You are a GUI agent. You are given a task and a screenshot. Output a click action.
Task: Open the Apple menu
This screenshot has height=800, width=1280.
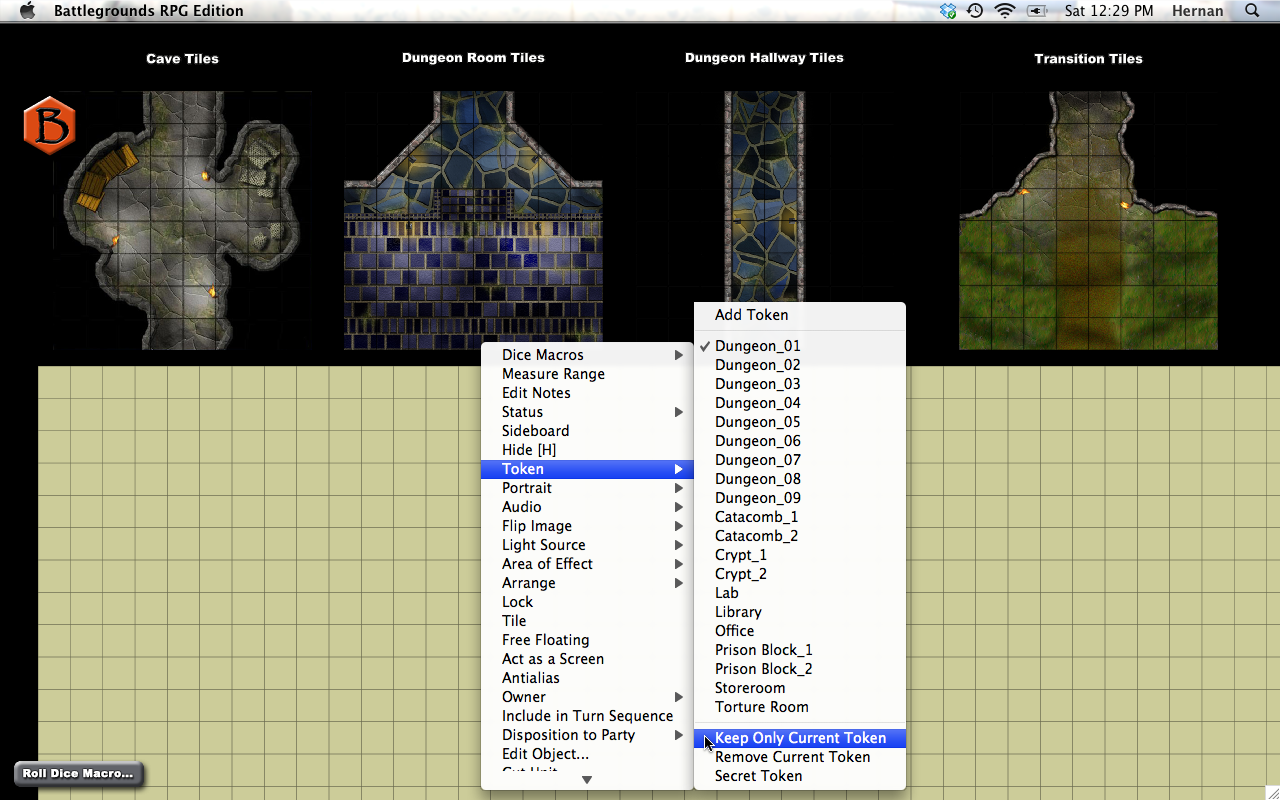pos(27,11)
